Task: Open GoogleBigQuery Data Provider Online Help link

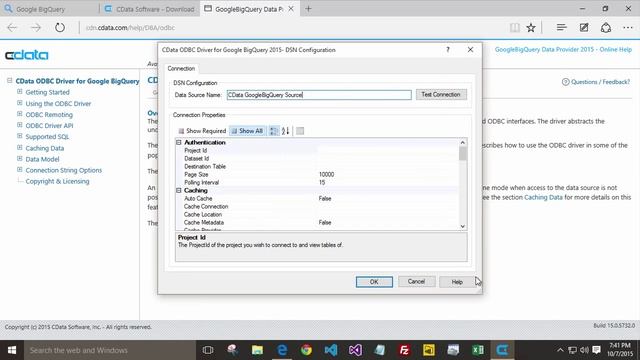Action: [563, 49]
